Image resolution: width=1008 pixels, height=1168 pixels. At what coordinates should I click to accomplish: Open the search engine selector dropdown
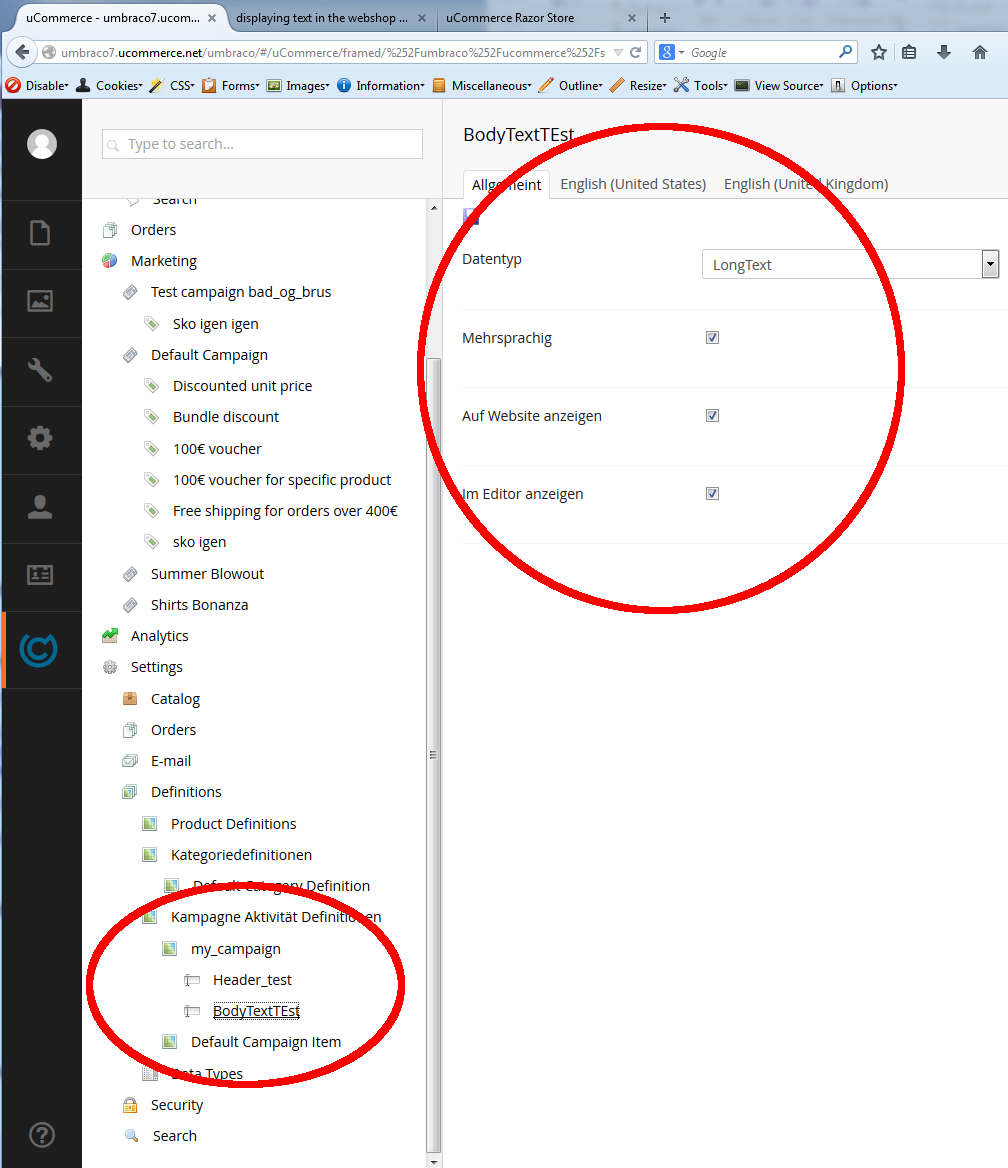671,52
